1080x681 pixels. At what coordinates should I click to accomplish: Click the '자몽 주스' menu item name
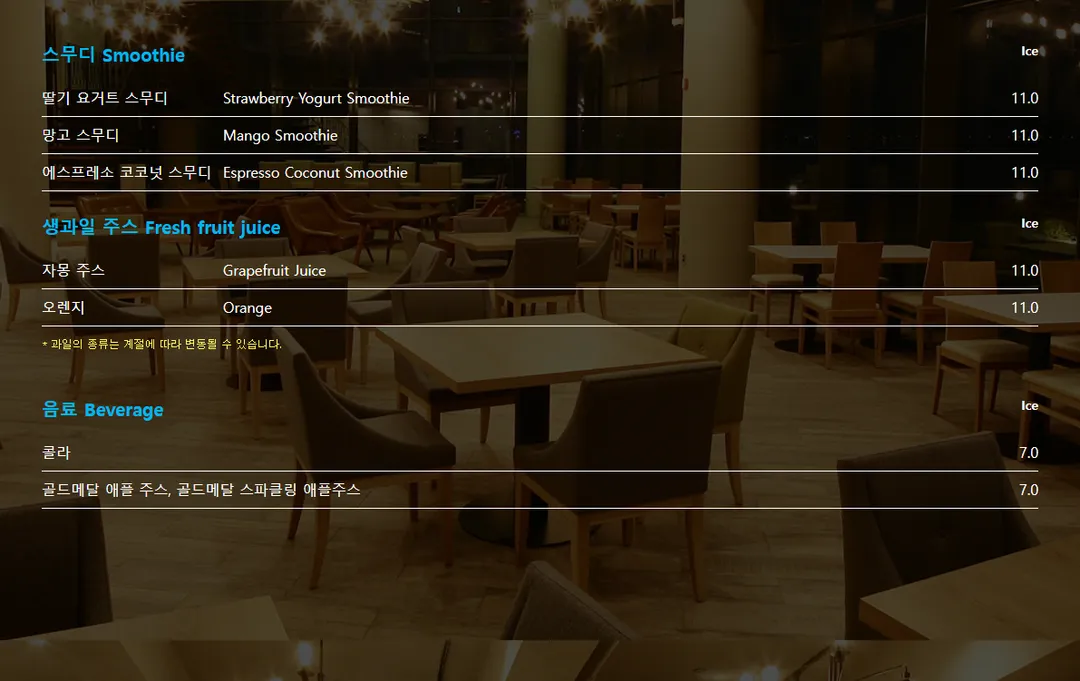pyautogui.click(x=74, y=270)
